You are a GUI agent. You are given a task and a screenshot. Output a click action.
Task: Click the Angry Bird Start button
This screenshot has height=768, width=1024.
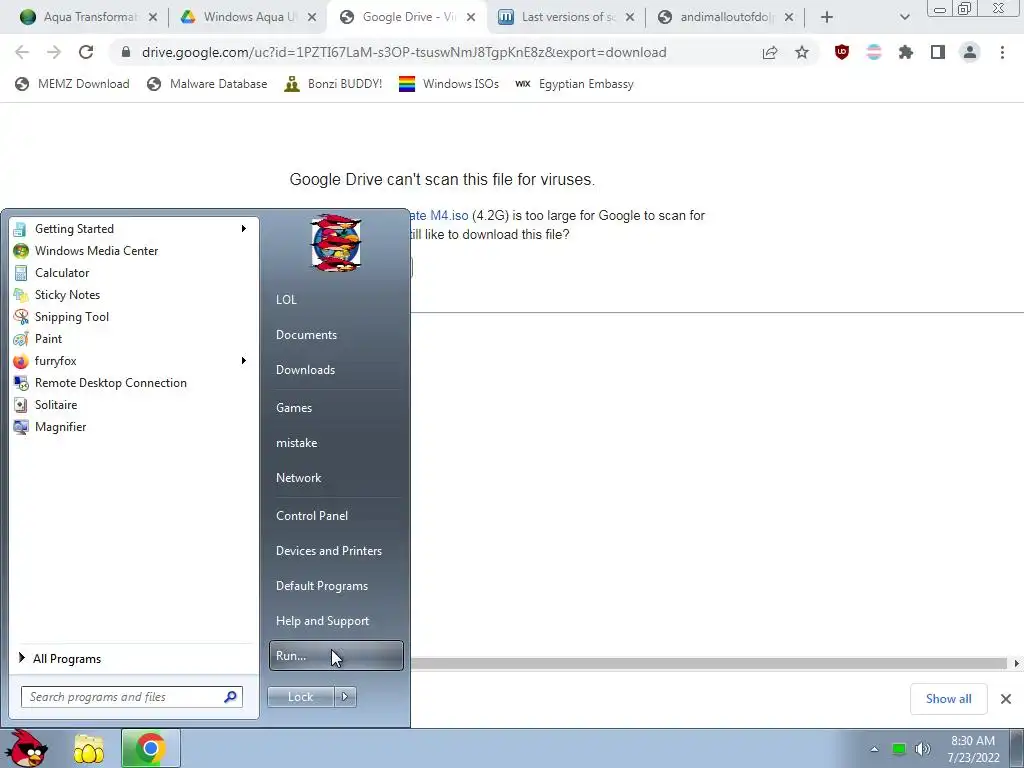click(26, 748)
